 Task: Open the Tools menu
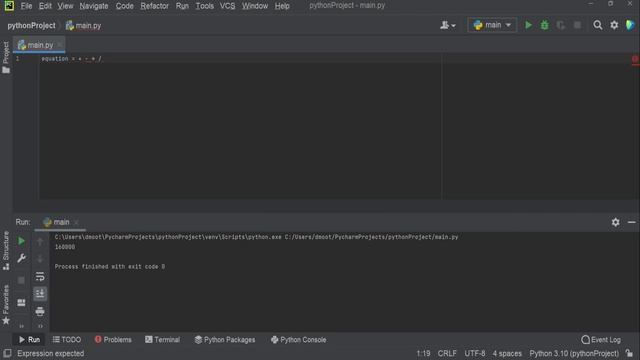(204, 6)
